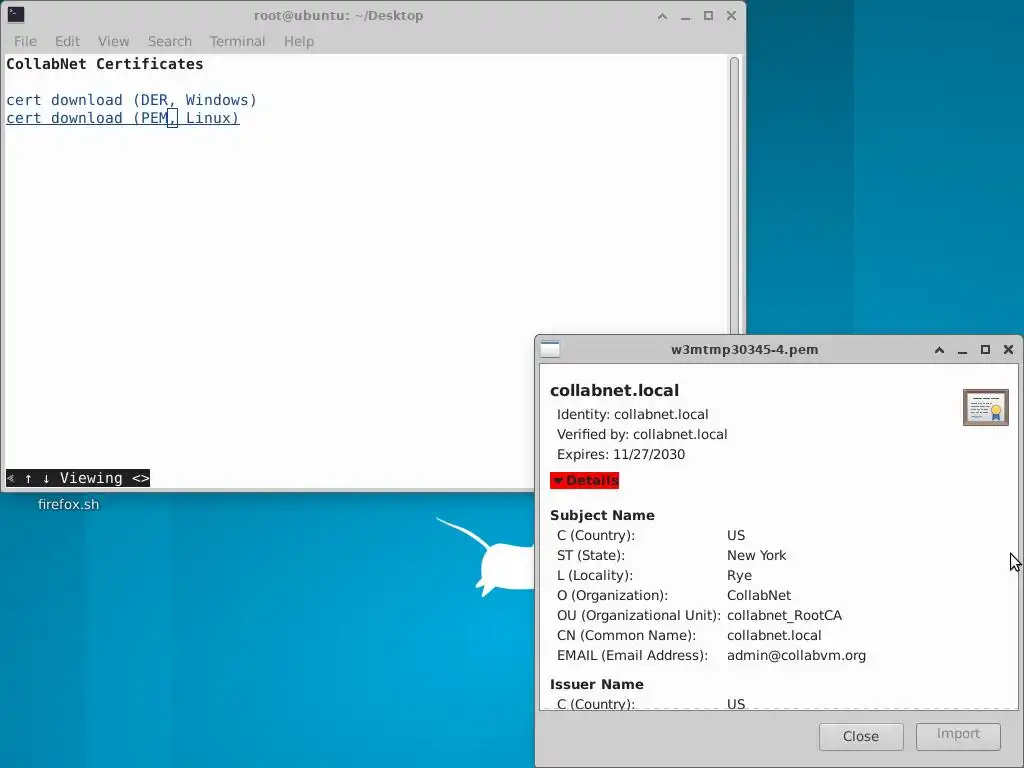The width and height of the screenshot is (1024, 768).
Task: Open the Help menu in terminal
Action: pyautogui.click(x=298, y=41)
